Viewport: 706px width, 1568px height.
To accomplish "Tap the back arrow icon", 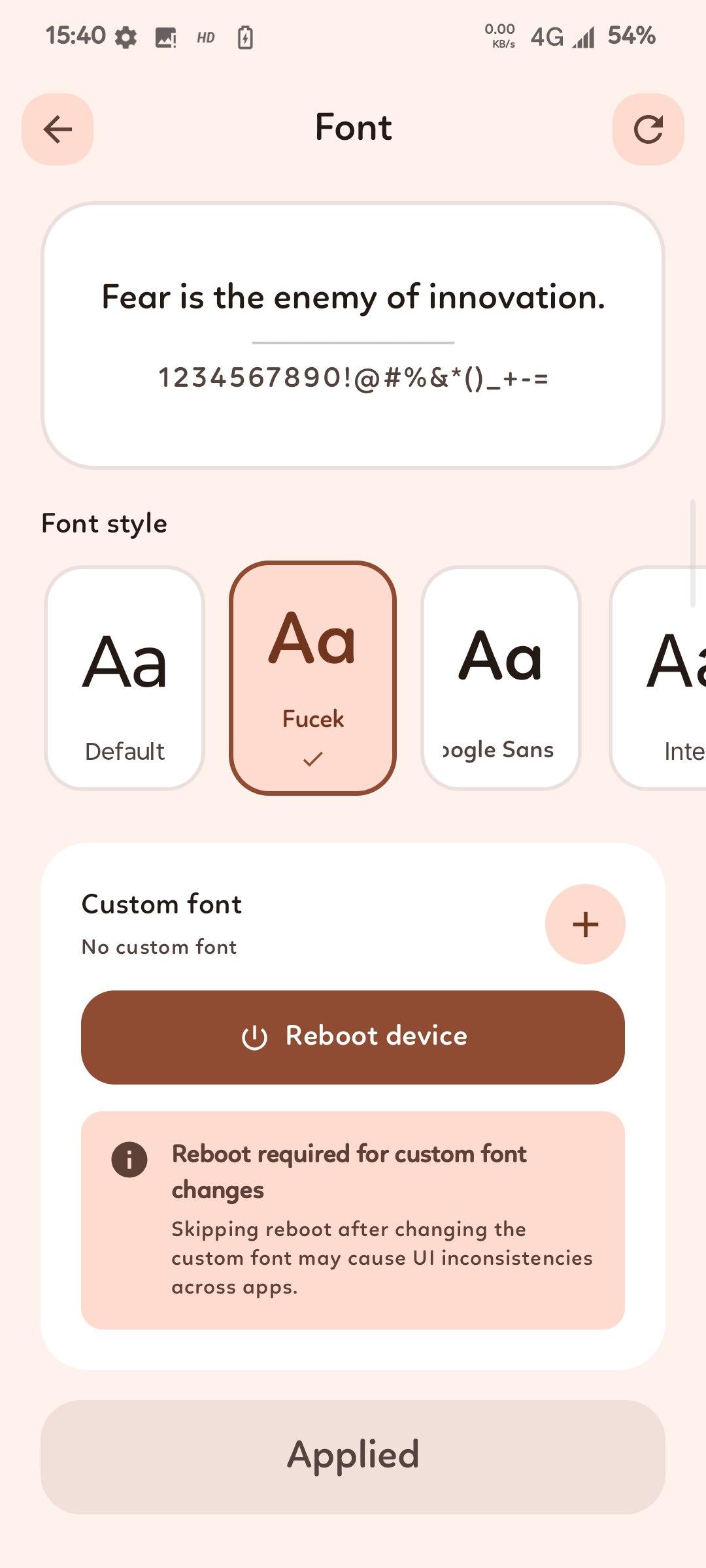I will click(58, 129).
